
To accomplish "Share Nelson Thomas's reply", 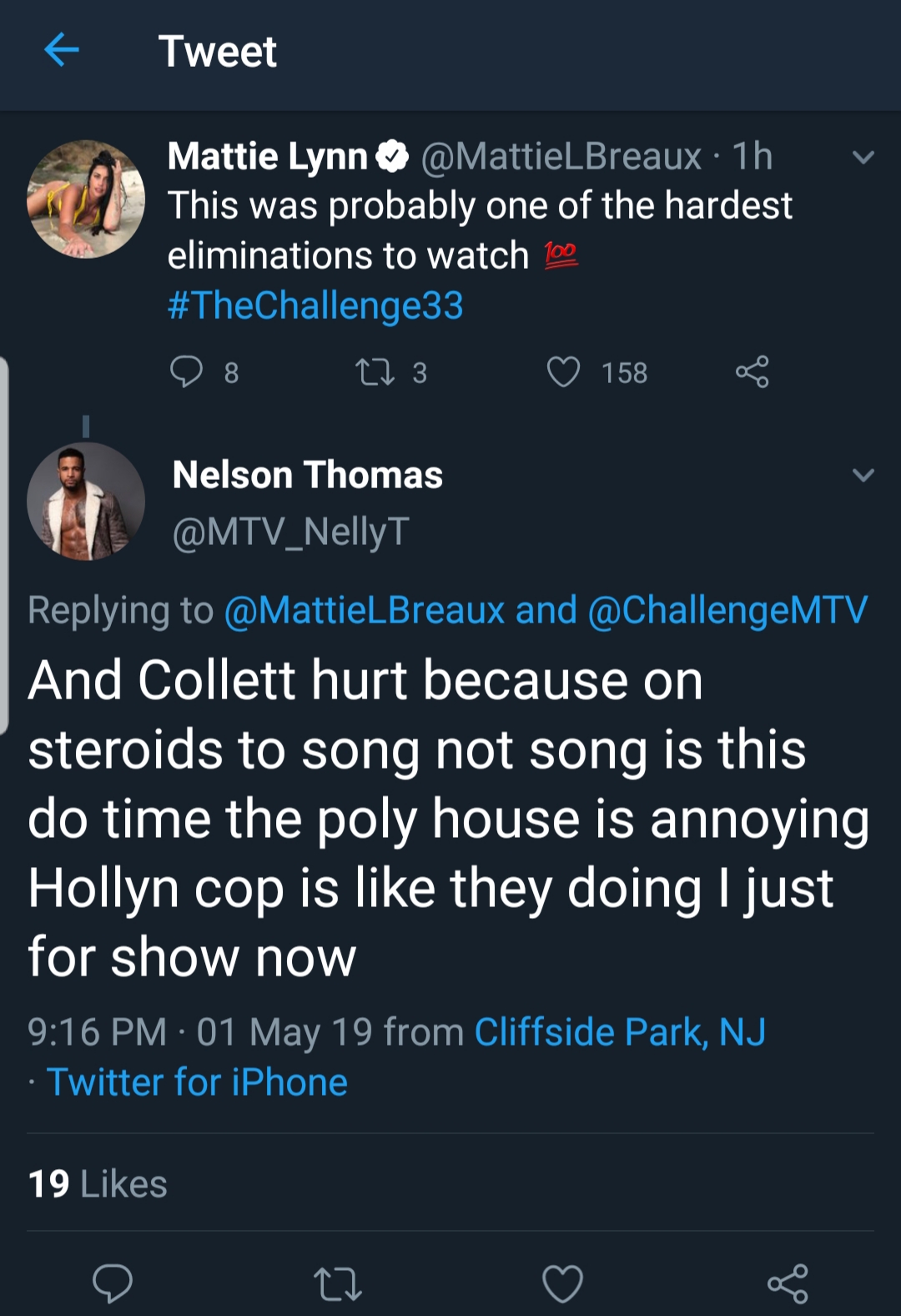I will 788,1283.
